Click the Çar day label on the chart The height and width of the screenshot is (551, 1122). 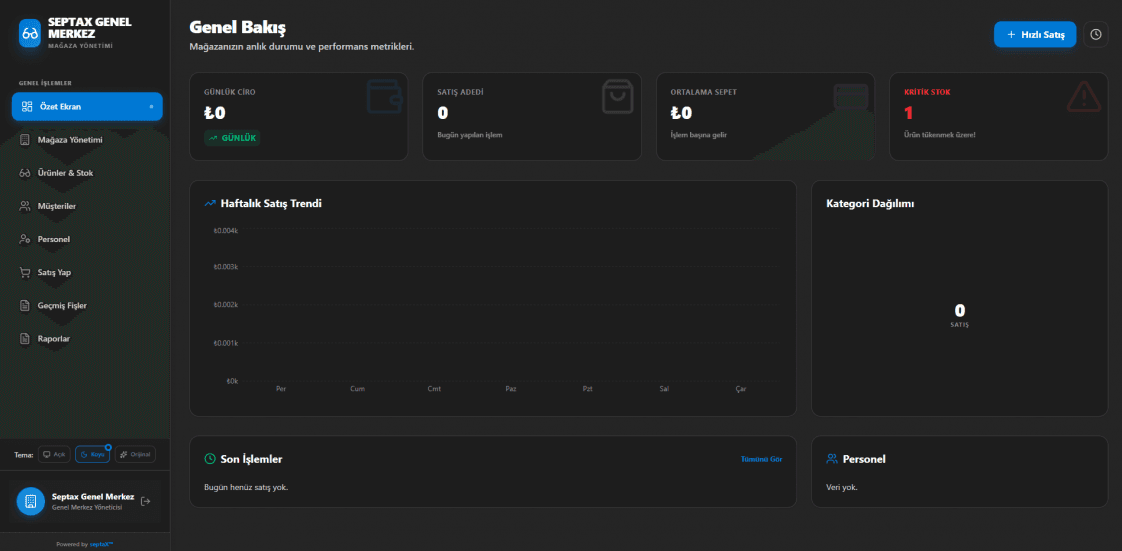click(741, 389)
